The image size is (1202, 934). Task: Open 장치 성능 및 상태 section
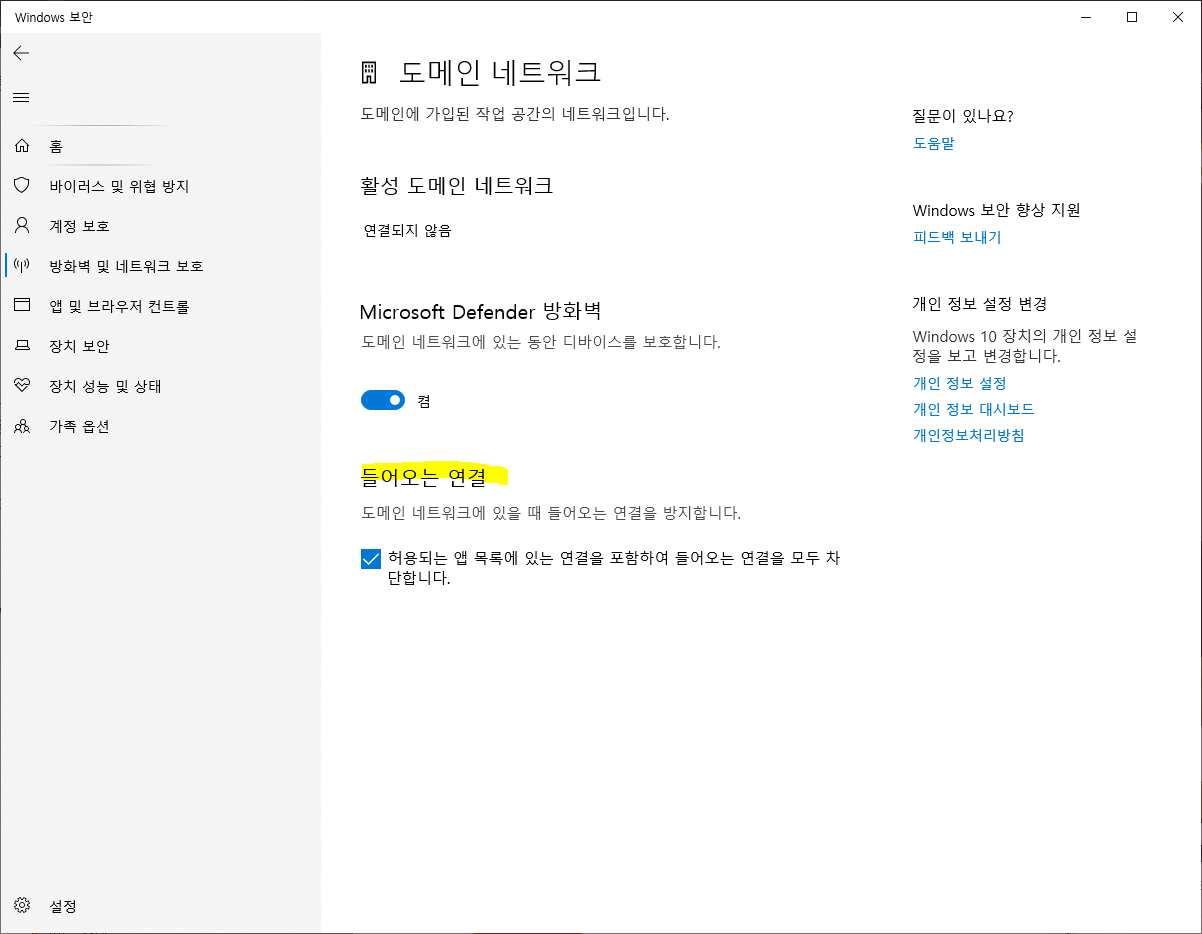point(105,386)
